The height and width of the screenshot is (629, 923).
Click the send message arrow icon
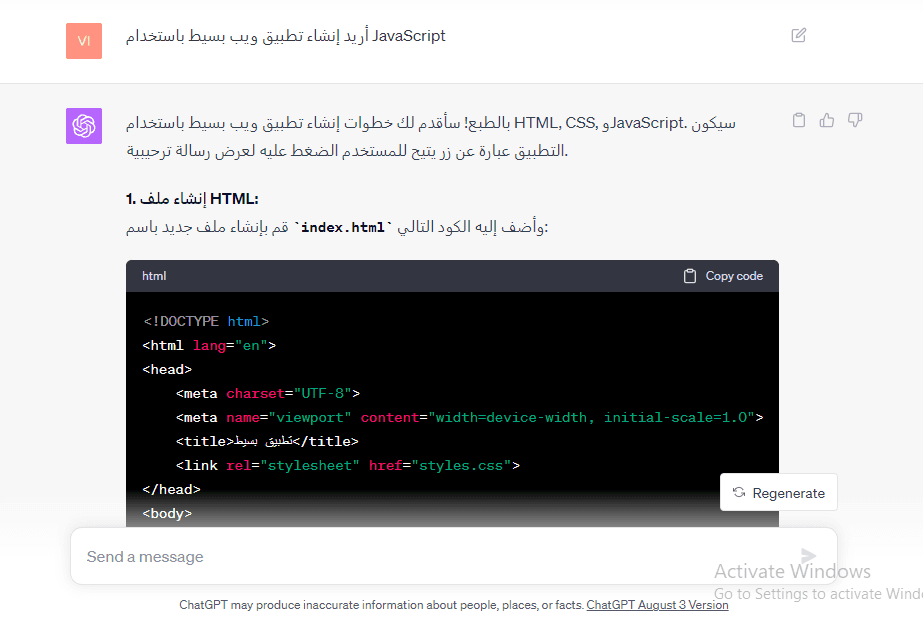(808, 555)
